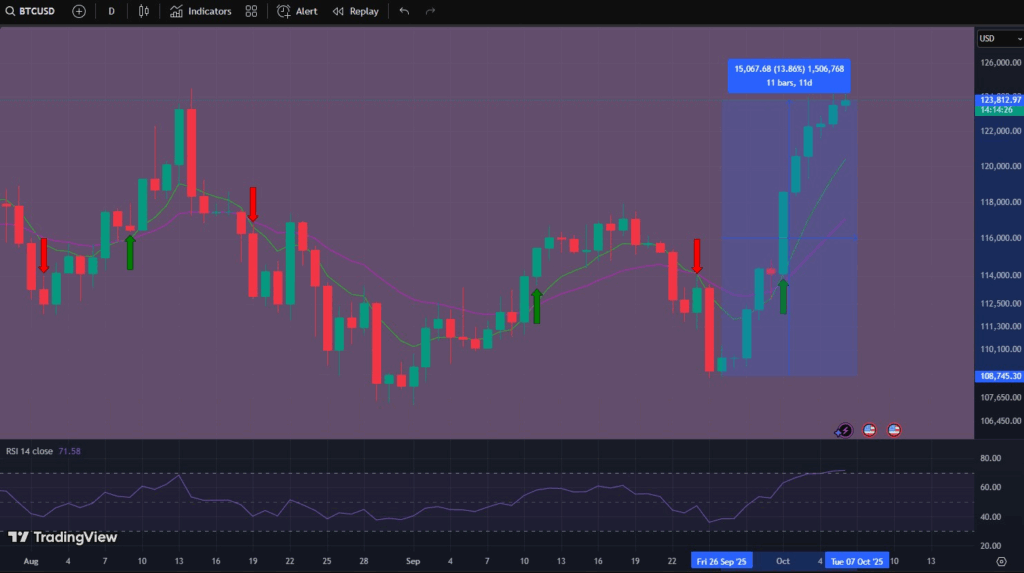
Task: Open the D timeframe interval selector
Action: pos(111,11)
